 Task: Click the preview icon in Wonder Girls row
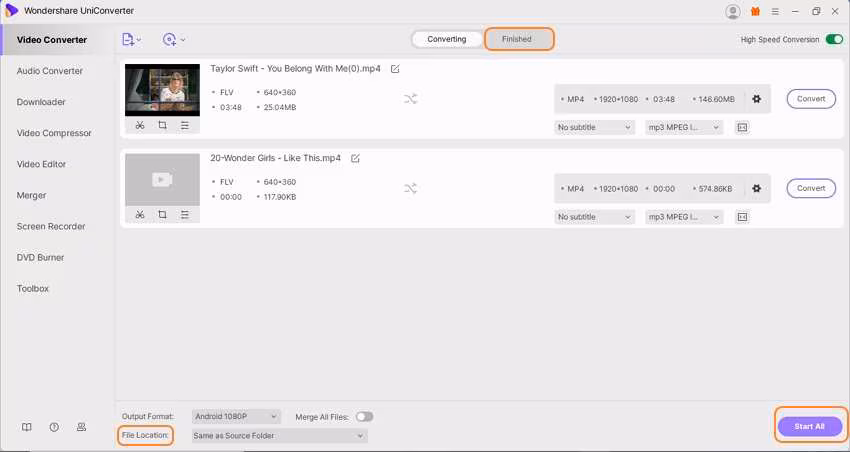coord(742,217)
